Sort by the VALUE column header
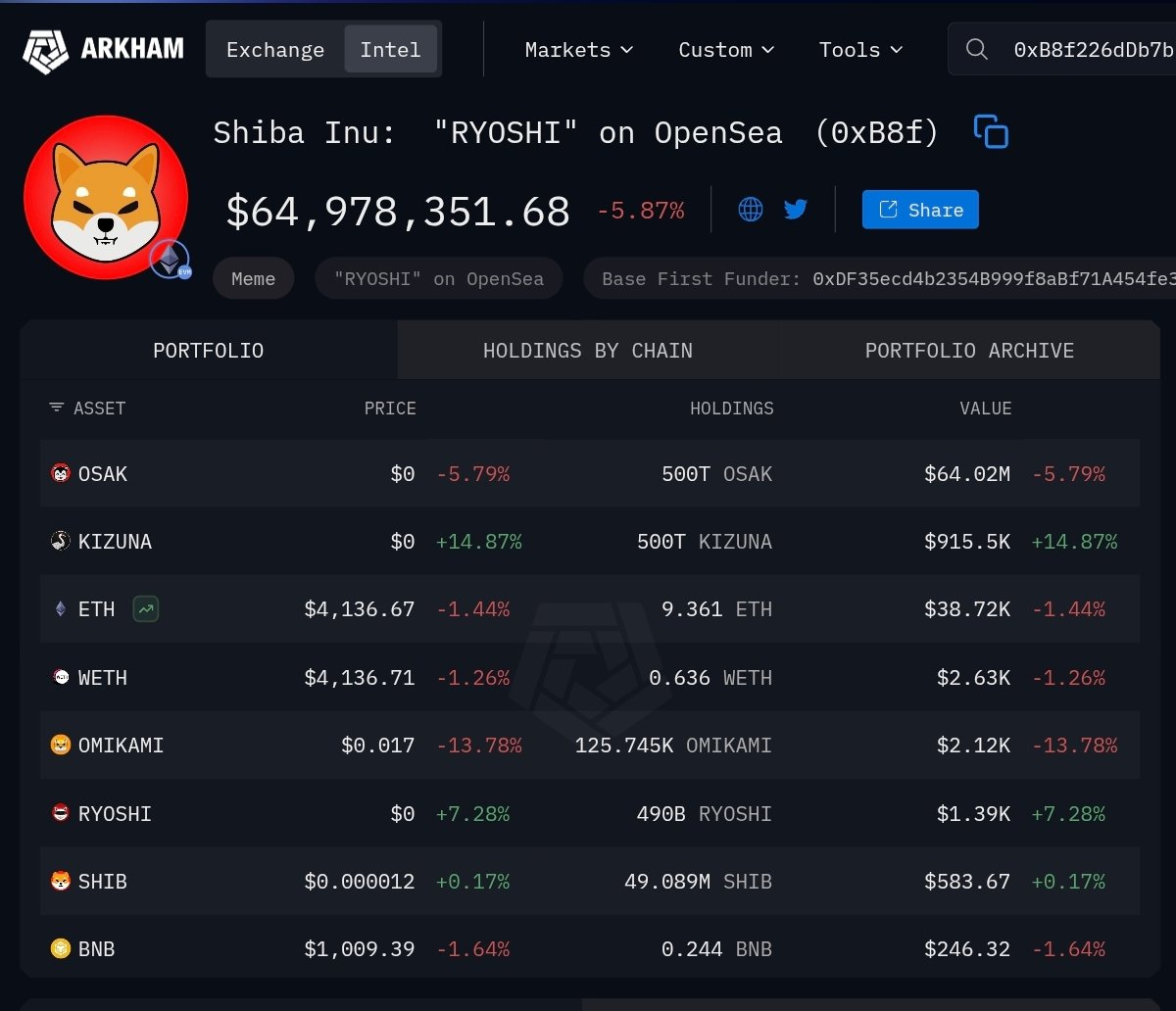The height and width of the screenshot is (1011, 1176). [986, 408]
